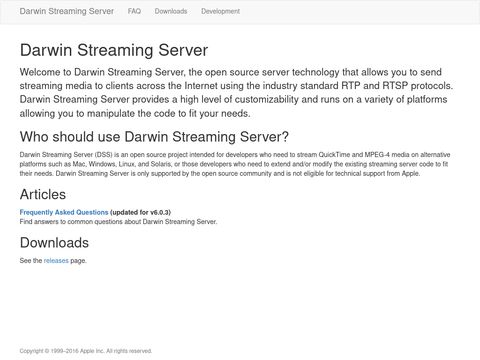Click the Apple Inc. copyright notice

tap(86, 351)
